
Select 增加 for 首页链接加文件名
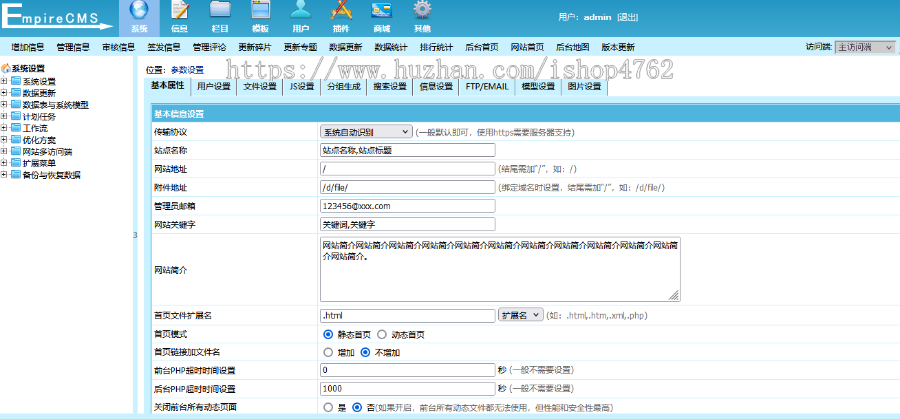[328, 352]
